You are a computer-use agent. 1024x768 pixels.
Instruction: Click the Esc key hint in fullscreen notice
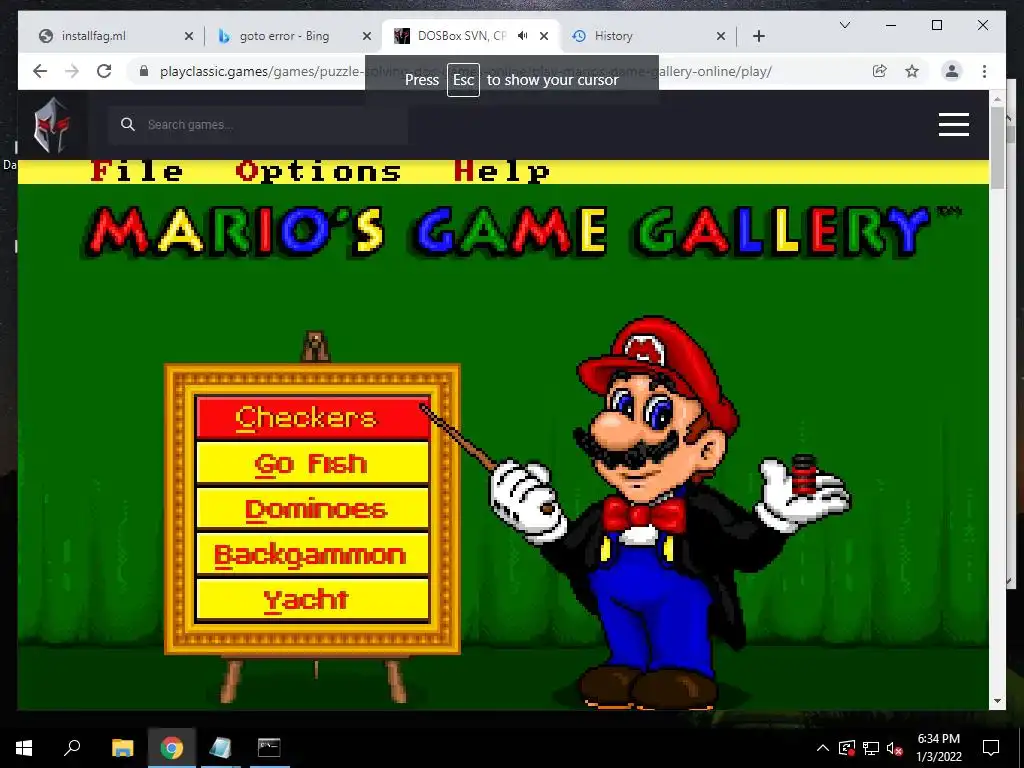pyautogui.click(x=463, y=80)
